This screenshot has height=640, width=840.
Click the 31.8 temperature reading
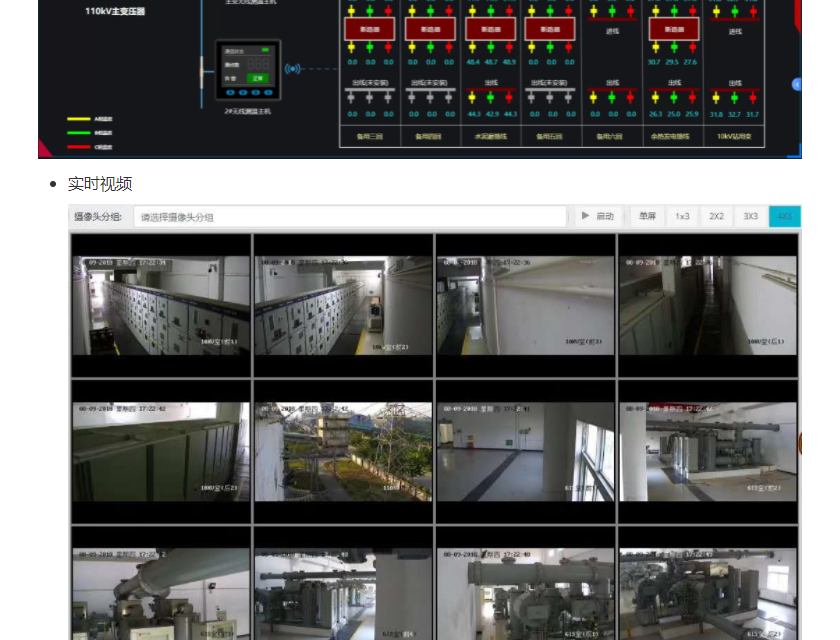click(716, 114)
